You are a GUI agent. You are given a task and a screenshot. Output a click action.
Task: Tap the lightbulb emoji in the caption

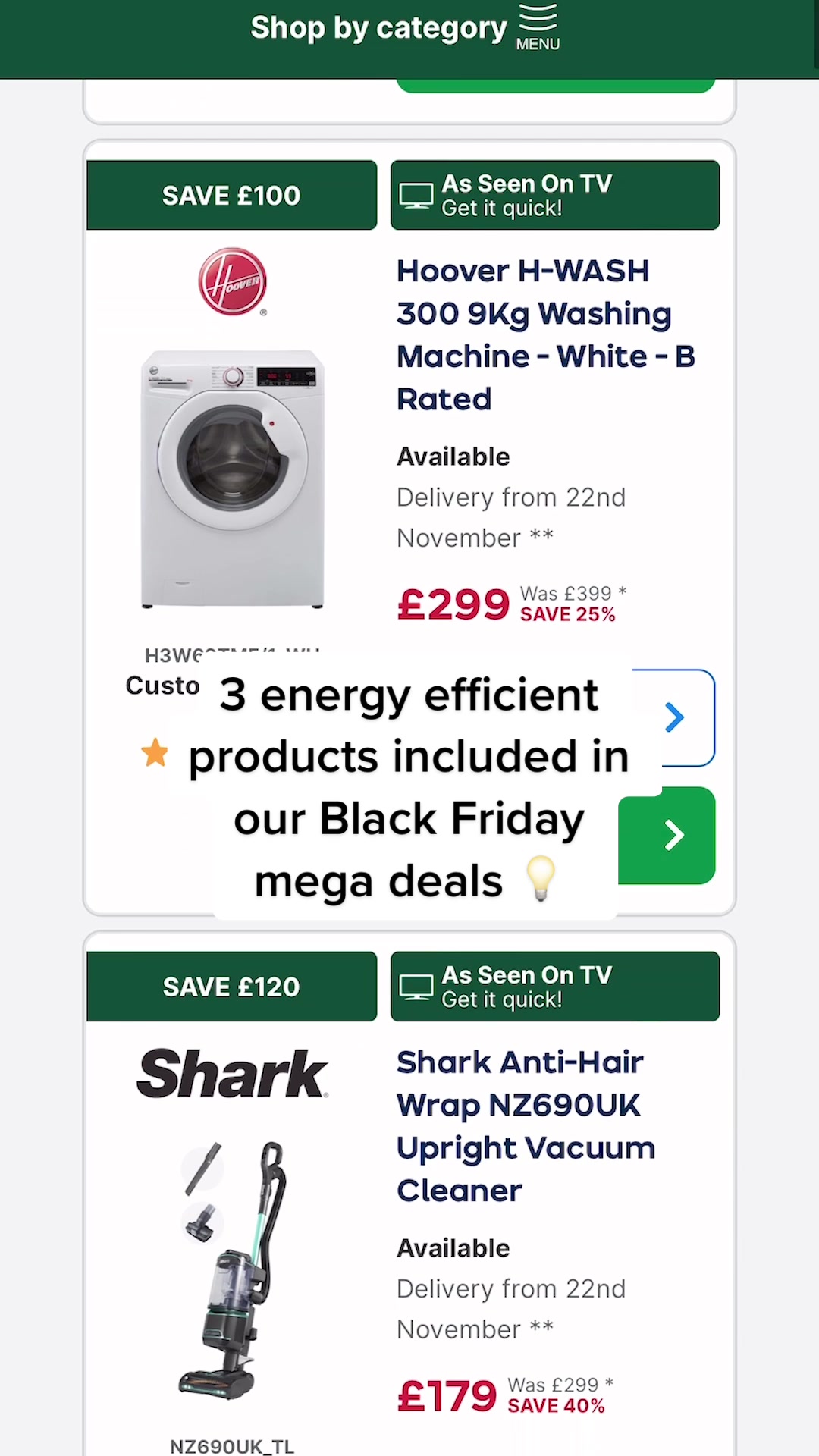click(541, 878)
